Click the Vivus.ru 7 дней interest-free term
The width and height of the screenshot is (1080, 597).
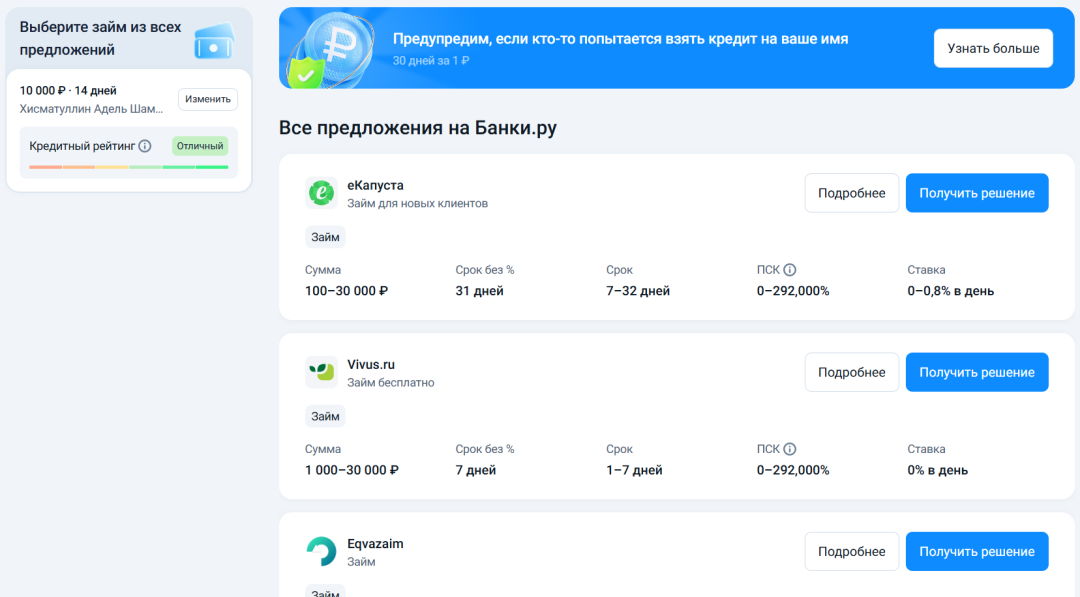tap(476, 470)
